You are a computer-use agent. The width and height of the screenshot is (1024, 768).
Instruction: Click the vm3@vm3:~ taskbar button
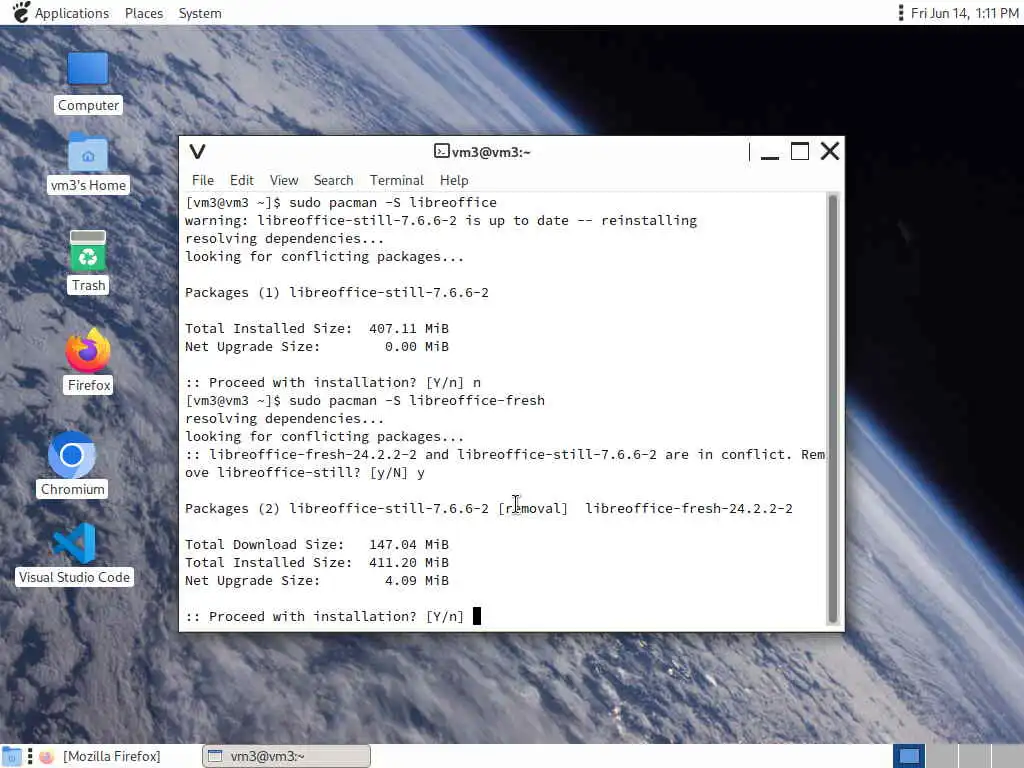pyautogui.click(x=287, y=756)
